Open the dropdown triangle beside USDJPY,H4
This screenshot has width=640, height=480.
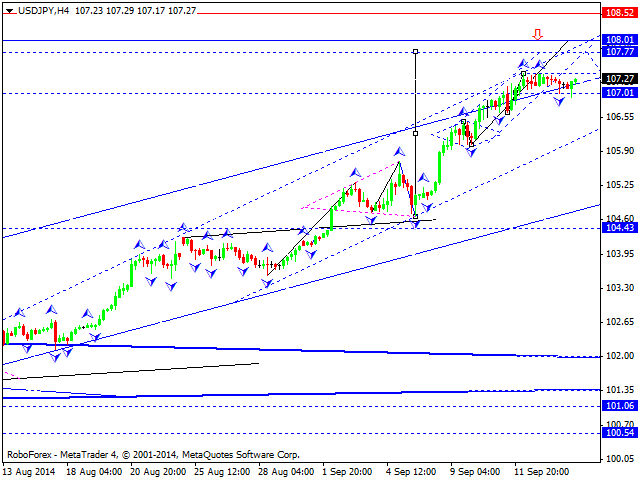click(x=8, y=8)
